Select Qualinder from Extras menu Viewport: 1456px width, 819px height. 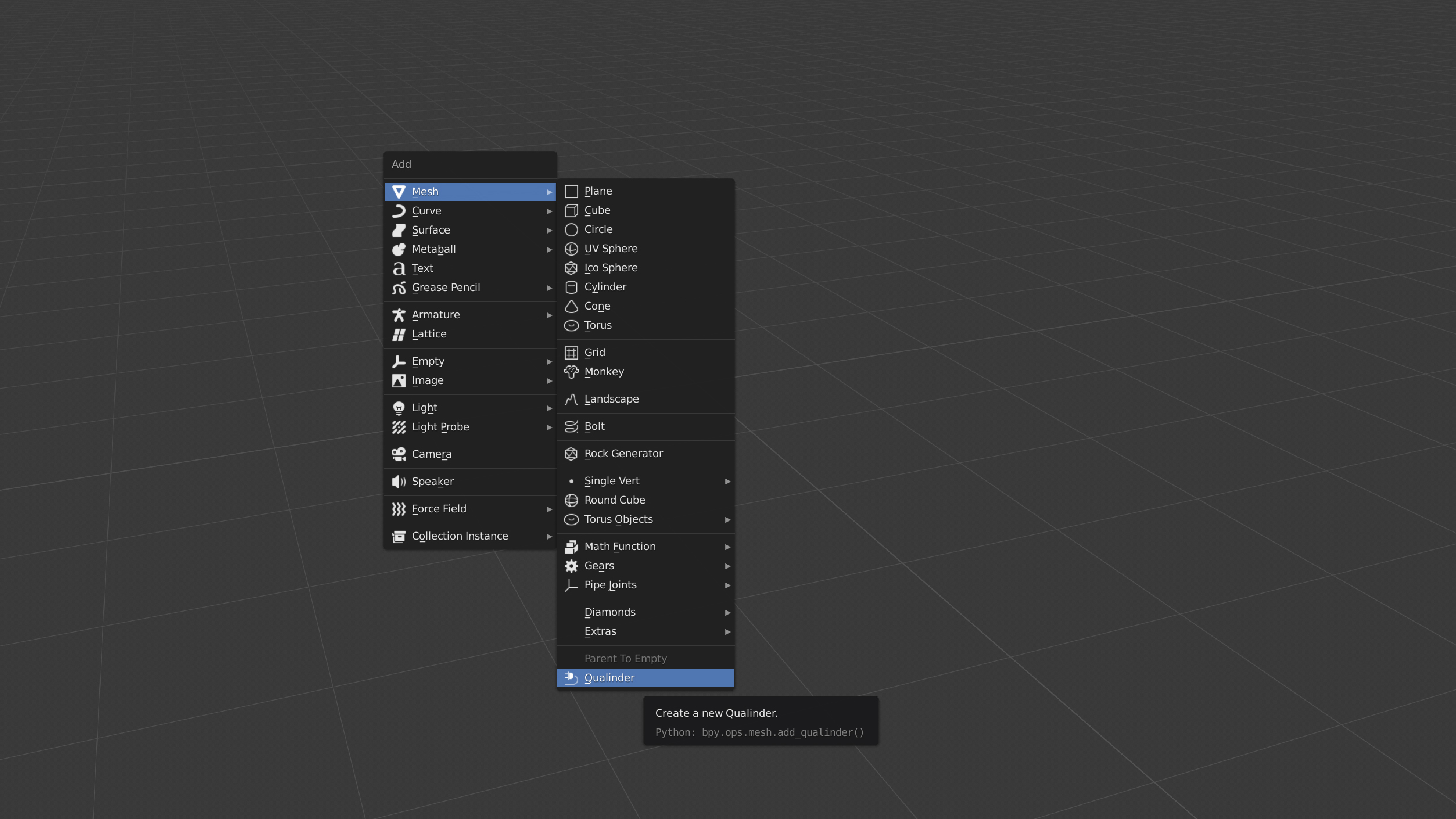pyautogui.click(x=645, y=678)
